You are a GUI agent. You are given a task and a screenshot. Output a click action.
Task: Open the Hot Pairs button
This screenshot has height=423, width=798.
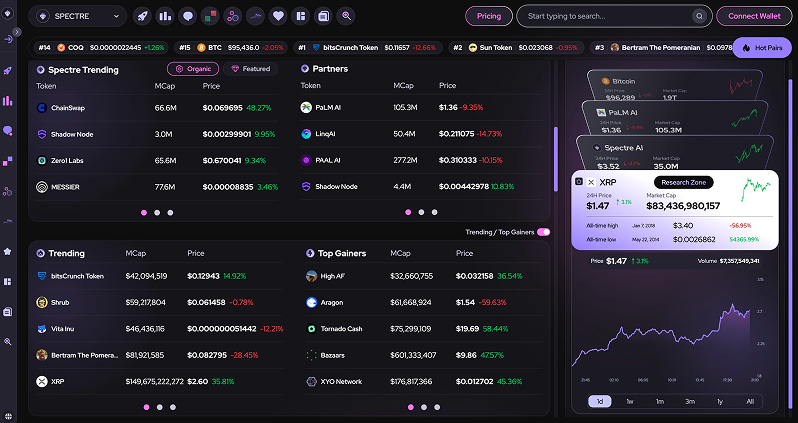tap(762, 48)
